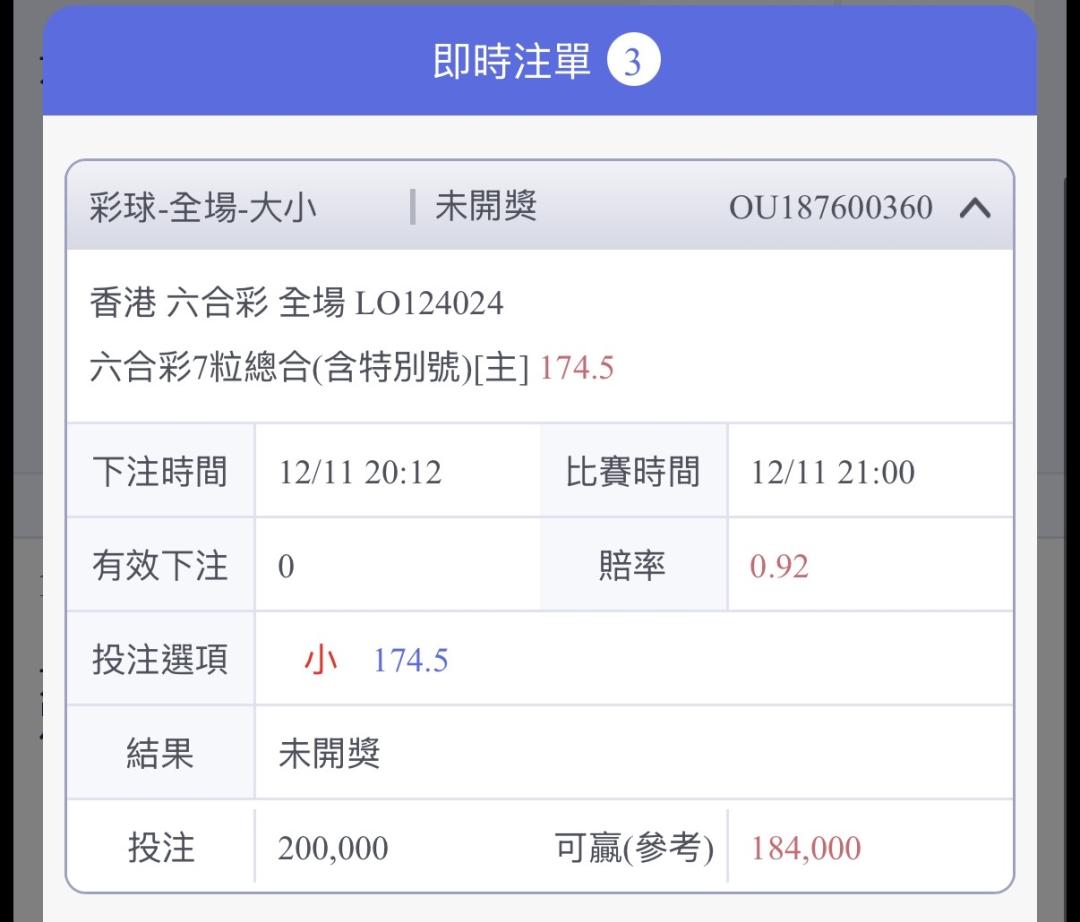Click the red 小 bet option
Viewport: 1080px width, 922px height.
pyautogui.click(x=321, y=660)
